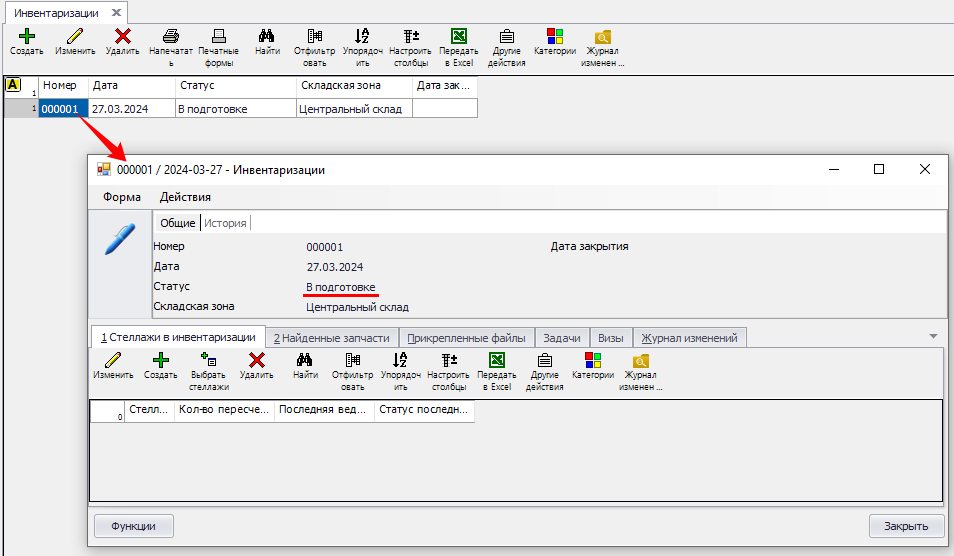Viewport: 954px width, 556px height.
Task: Open the Прикрепленные файлы tab
Action: click(467, 338)
